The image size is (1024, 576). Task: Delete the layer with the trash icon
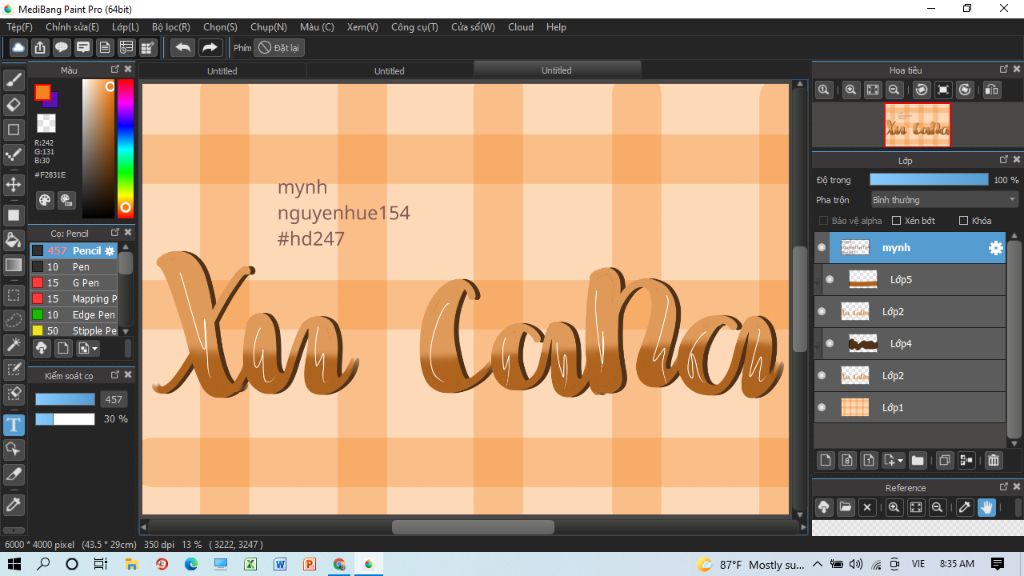coord(993,460)
